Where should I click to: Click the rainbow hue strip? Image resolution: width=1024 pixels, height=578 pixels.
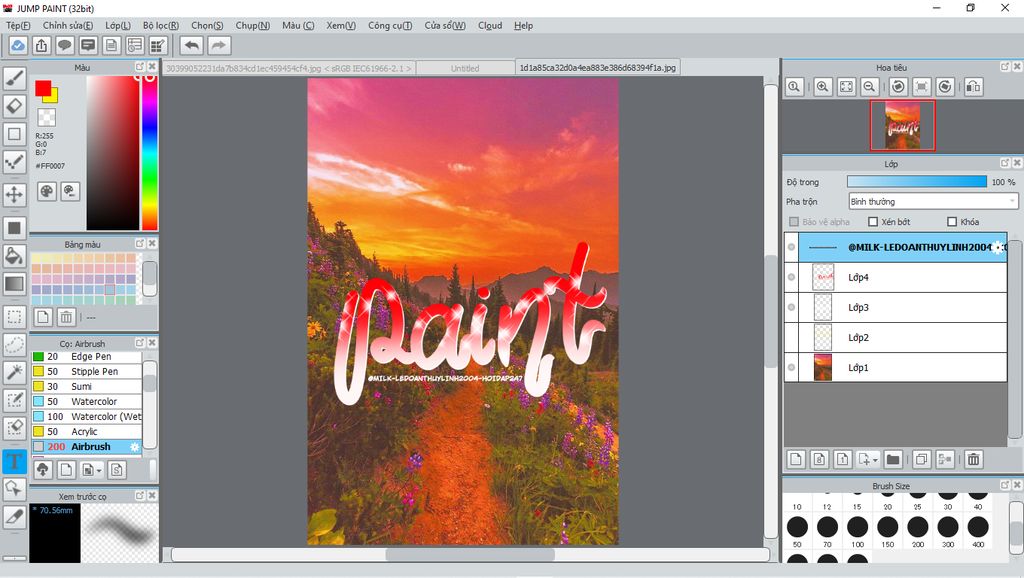coord(150,153)
